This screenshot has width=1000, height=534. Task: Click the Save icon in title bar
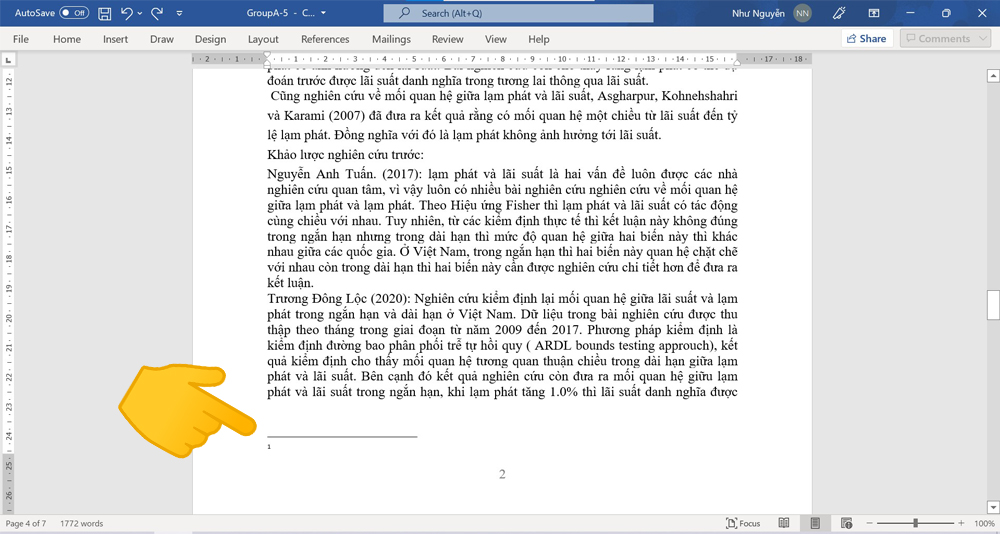click(105, 13)
